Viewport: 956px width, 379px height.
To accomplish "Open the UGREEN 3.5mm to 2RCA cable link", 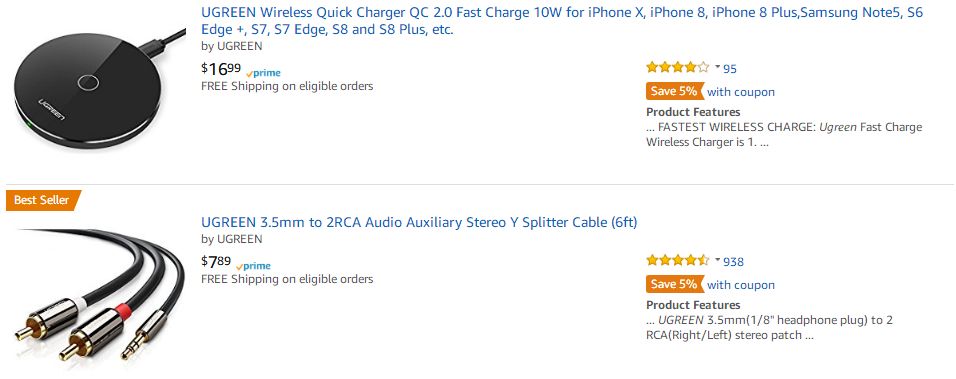I will click(419, 222).
